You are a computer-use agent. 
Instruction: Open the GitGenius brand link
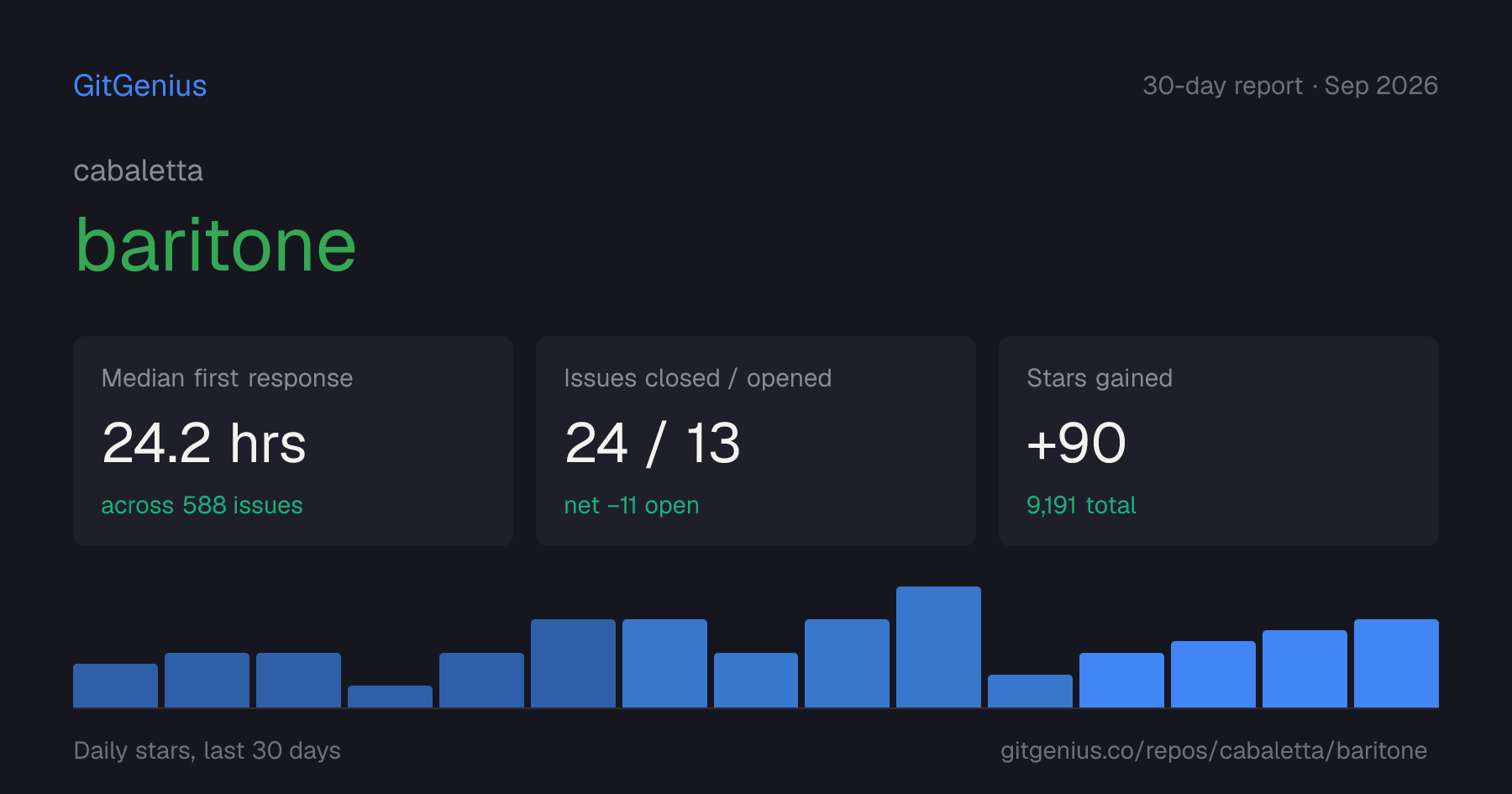coord(139,86)
